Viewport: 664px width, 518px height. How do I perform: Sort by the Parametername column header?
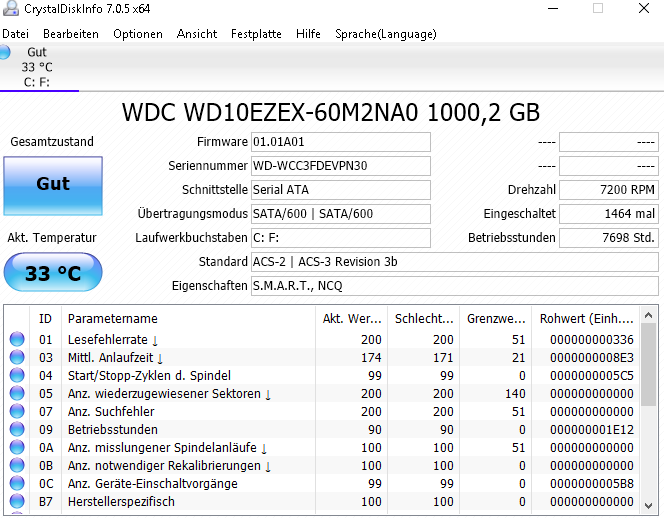click(x=188, y=319)
